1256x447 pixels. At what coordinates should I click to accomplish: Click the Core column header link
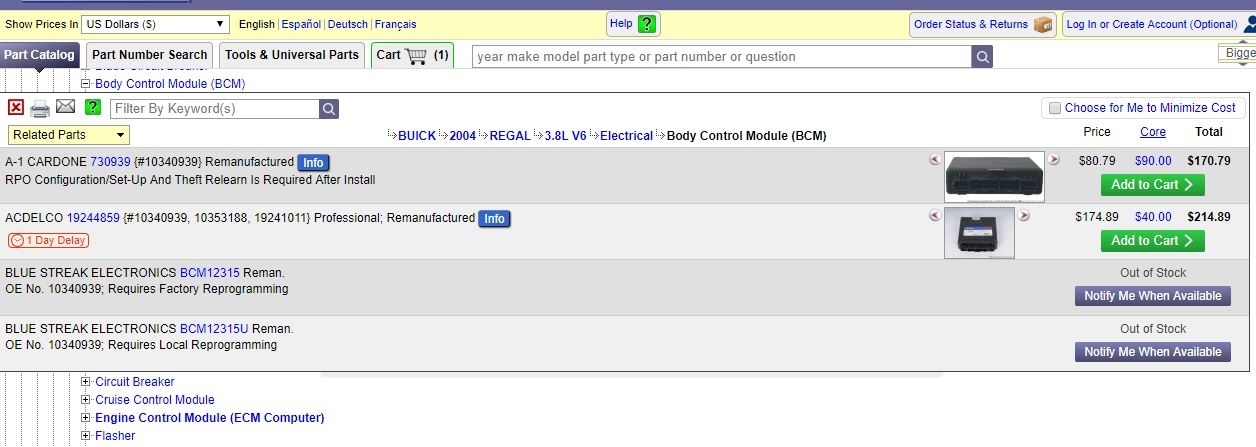(1153, 132)
